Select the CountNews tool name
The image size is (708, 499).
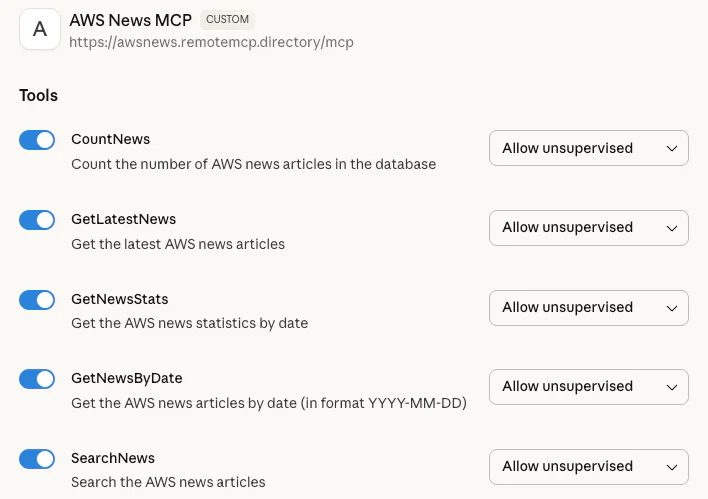point(111,139)
